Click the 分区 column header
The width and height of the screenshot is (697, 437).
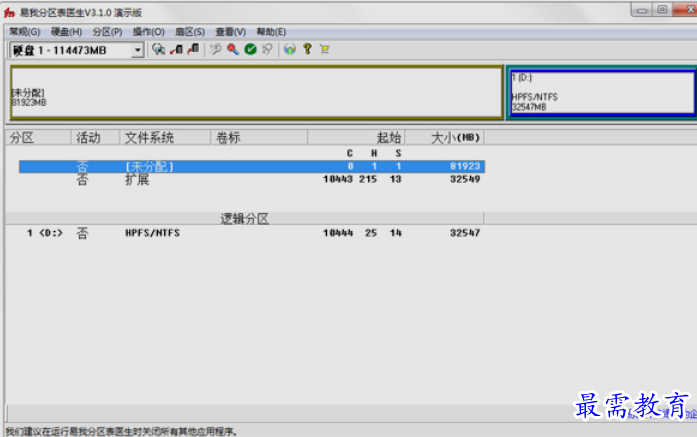point(38,138)
